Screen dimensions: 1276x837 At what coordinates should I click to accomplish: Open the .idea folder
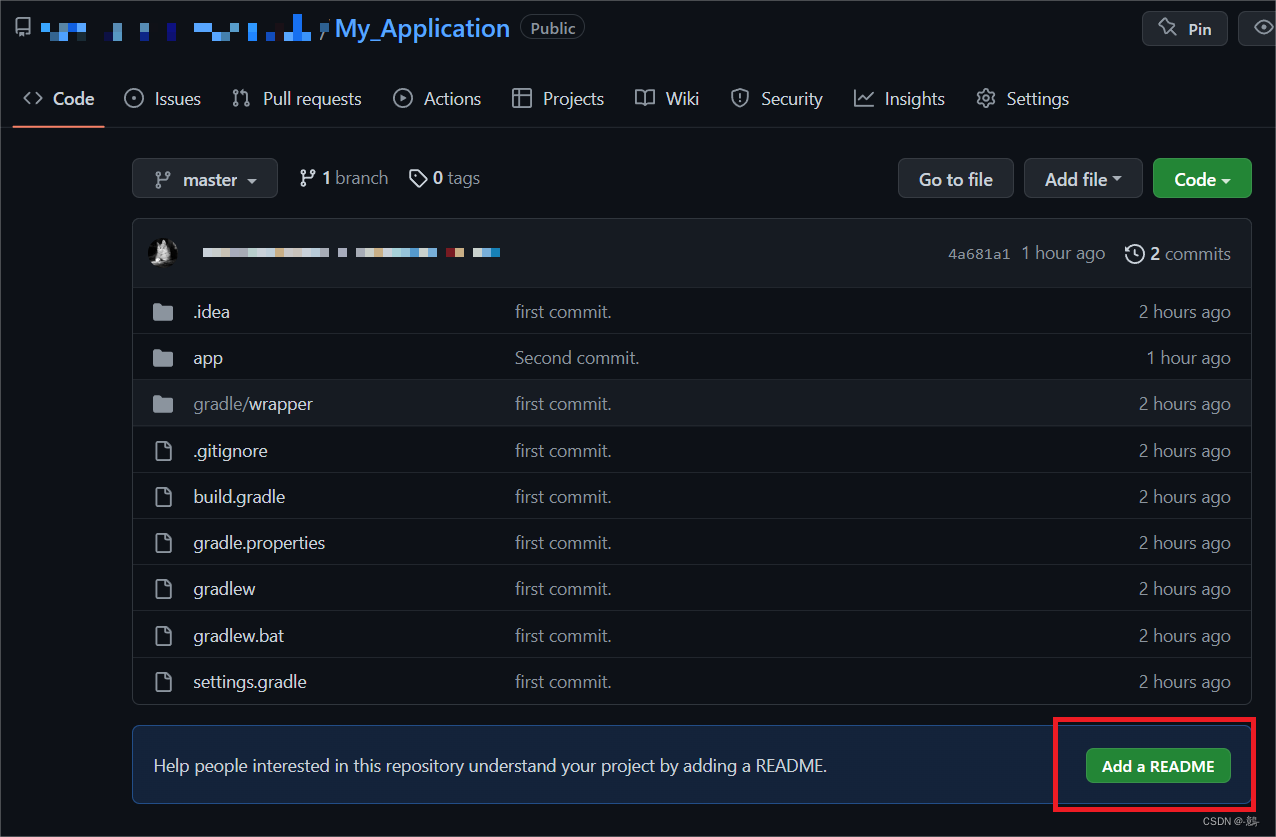pyautogui.click(x=211, y=312)
